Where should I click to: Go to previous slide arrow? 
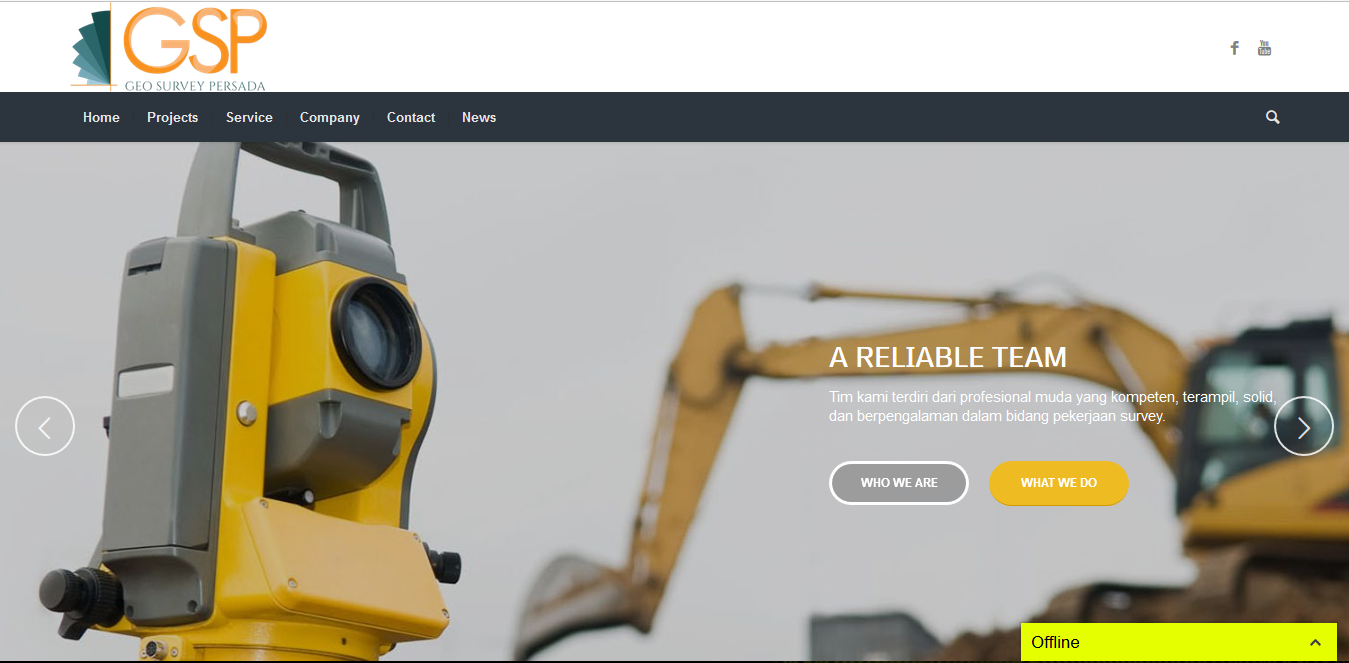pos(45,426)
